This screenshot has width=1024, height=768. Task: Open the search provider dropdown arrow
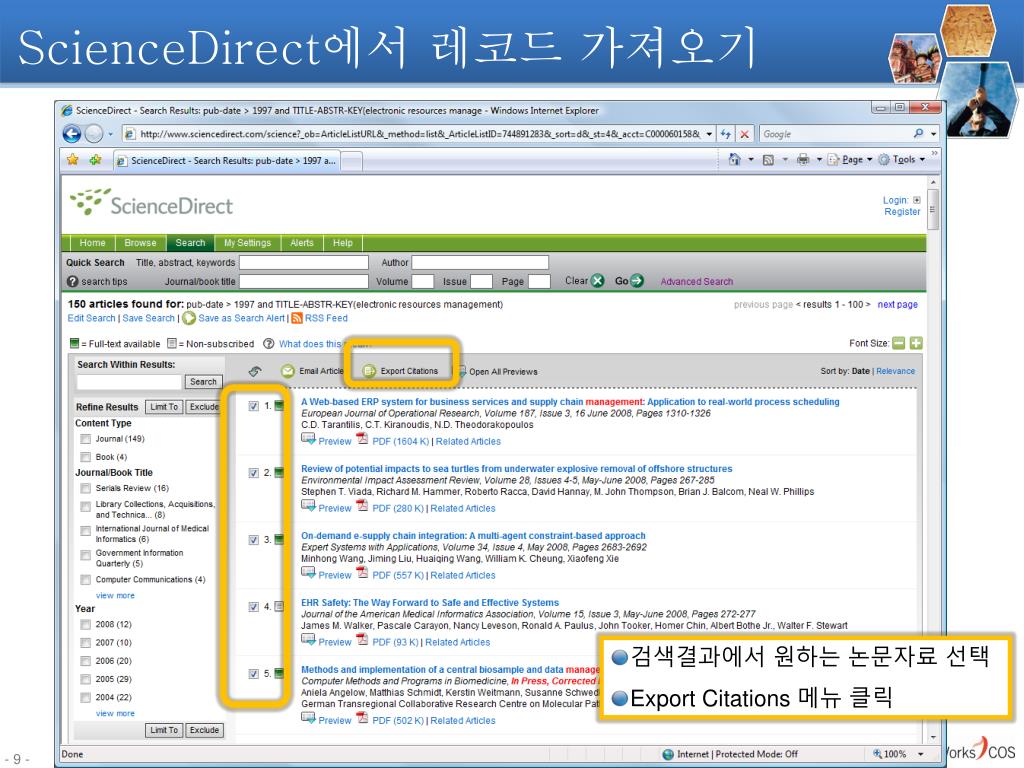[934, 134]
